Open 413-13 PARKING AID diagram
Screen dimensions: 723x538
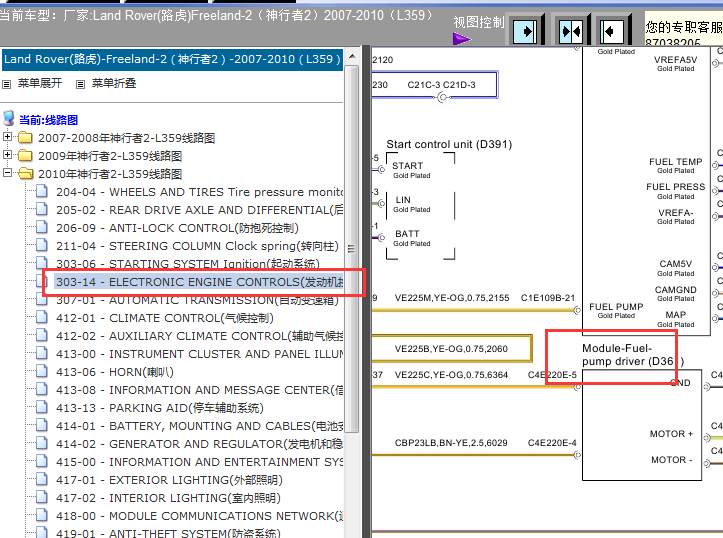click(x=160, y=408)
